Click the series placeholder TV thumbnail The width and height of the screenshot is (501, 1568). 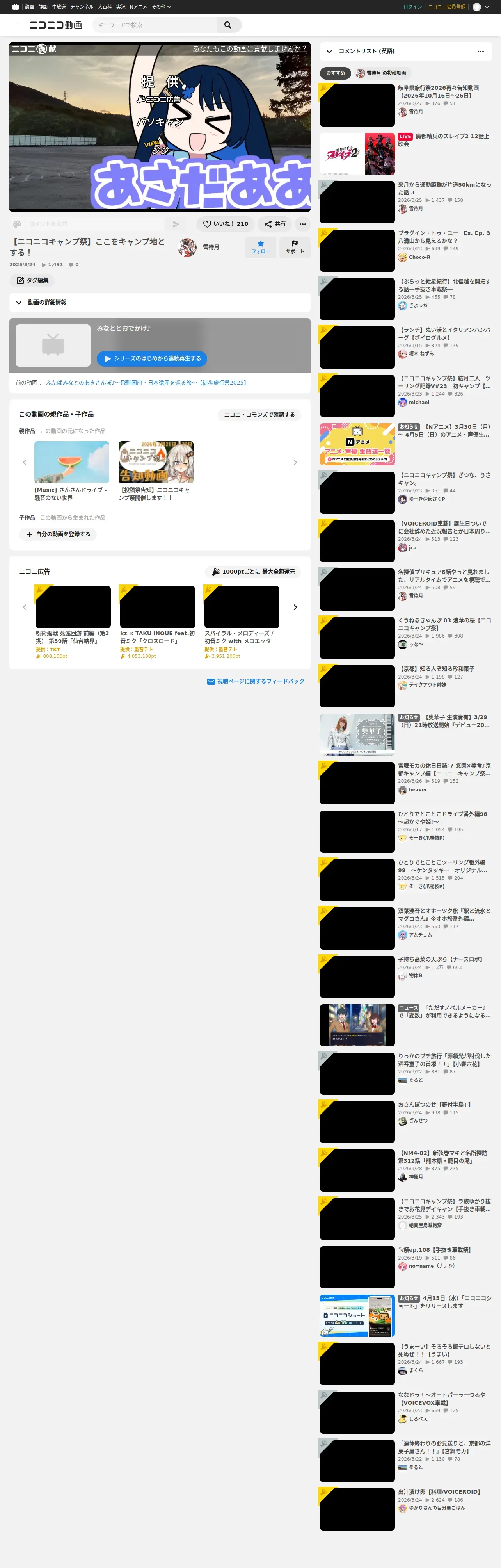point(53,345)
